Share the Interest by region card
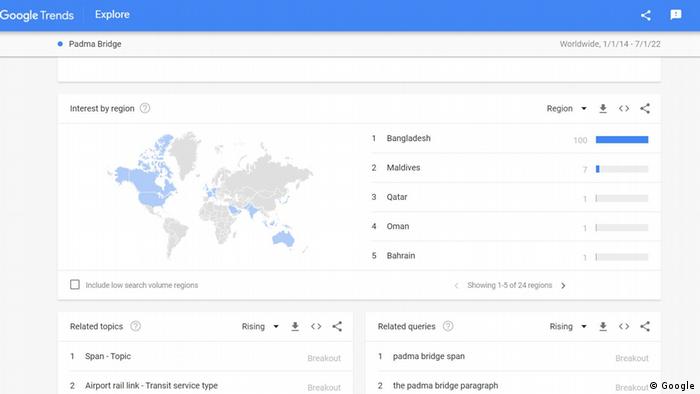The image size is (700, 394). pyautogui.click(x=645, y=108)
